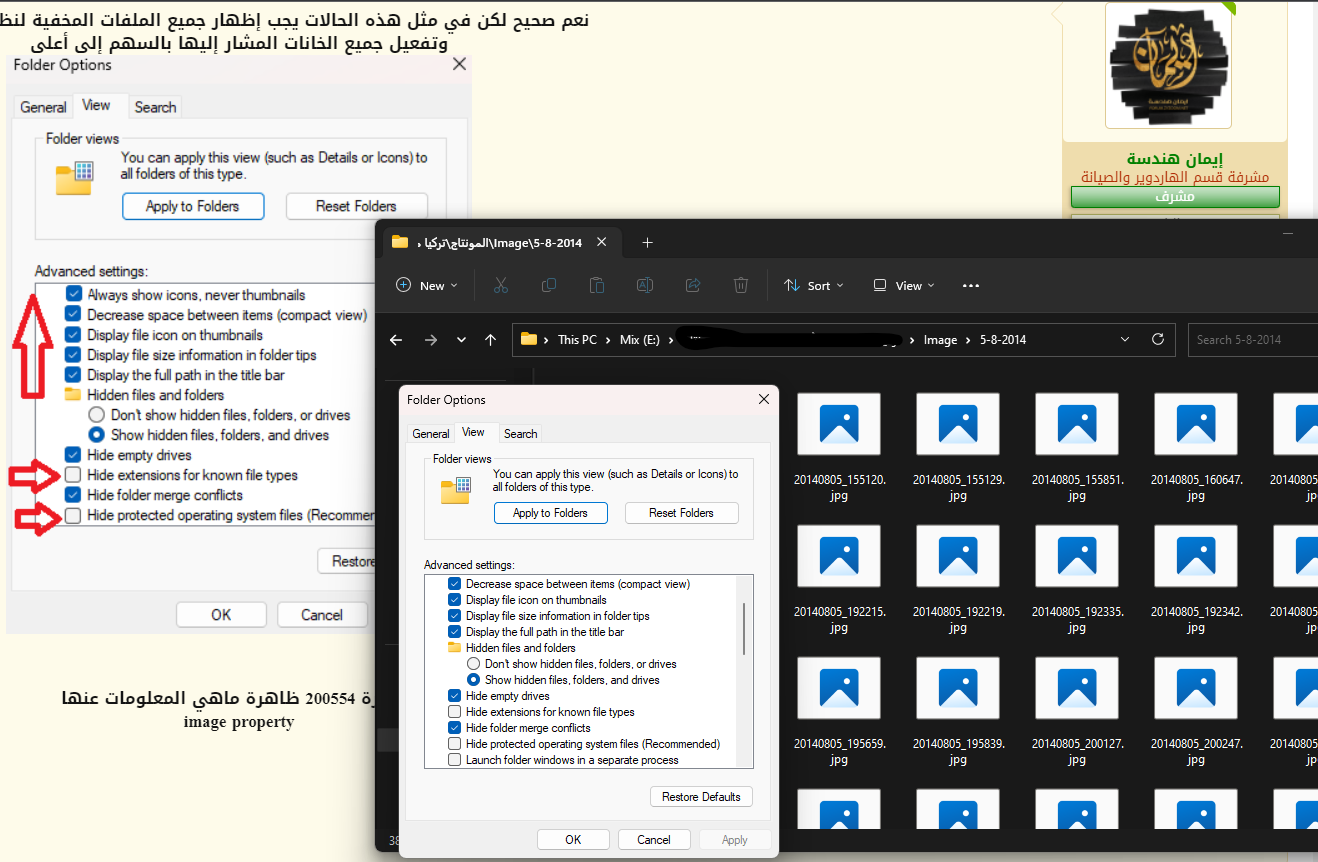The height and width of the screenshot is (862, 1318).
Task: Toggle 'Always show icons, never thumbnails' checkbox
Action: point(73,295)
